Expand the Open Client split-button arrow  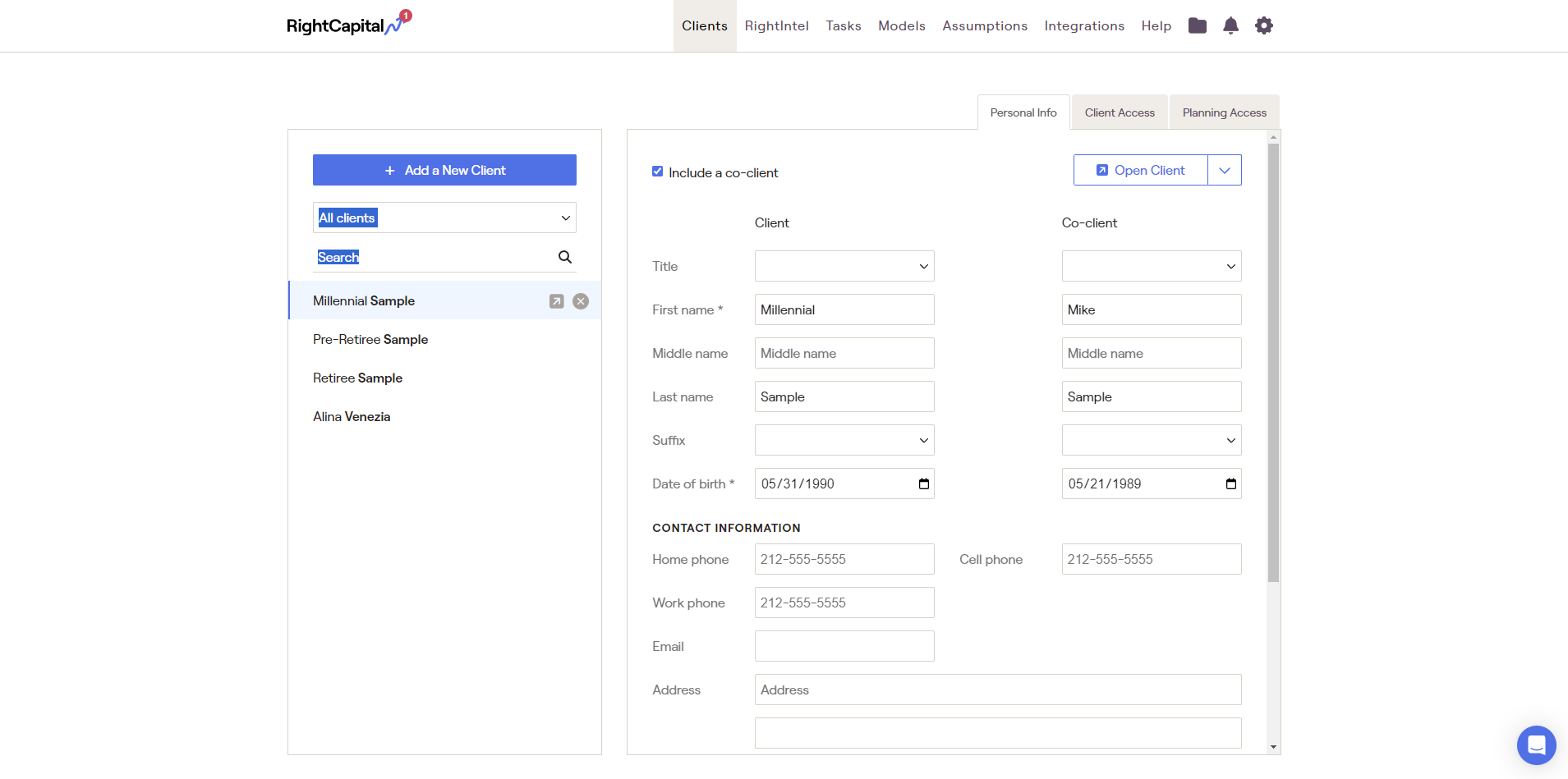coord(1225,170)
